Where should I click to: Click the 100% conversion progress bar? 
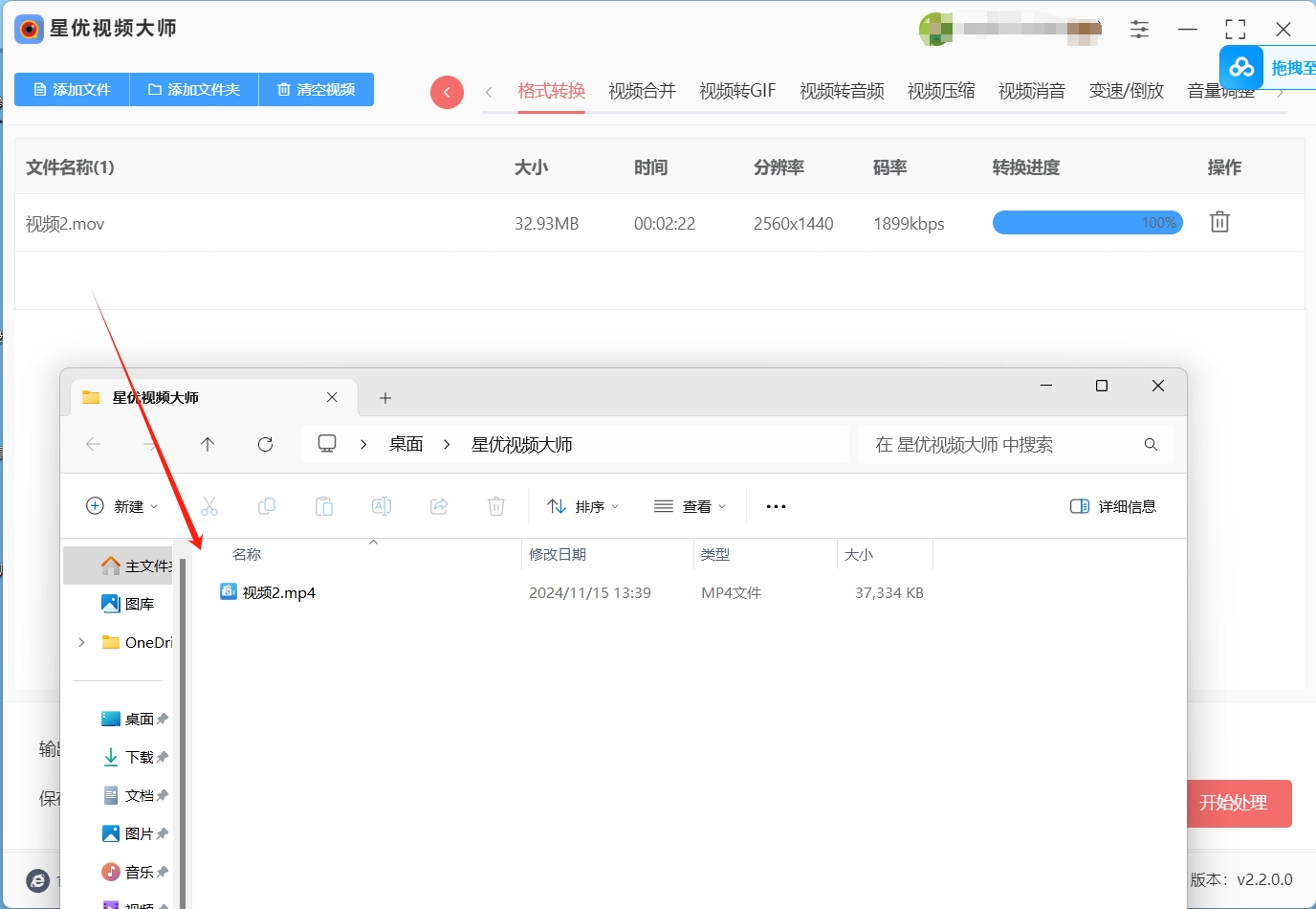click(x=1087, y=223)
